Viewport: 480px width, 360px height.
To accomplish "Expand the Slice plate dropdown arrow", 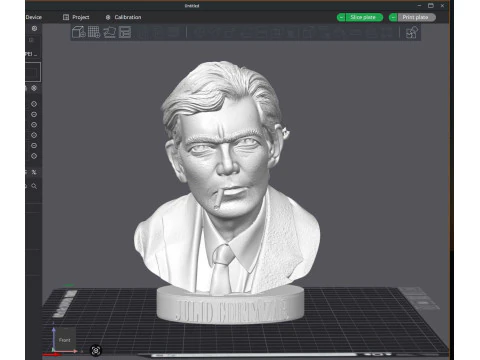I will (341, 17).
